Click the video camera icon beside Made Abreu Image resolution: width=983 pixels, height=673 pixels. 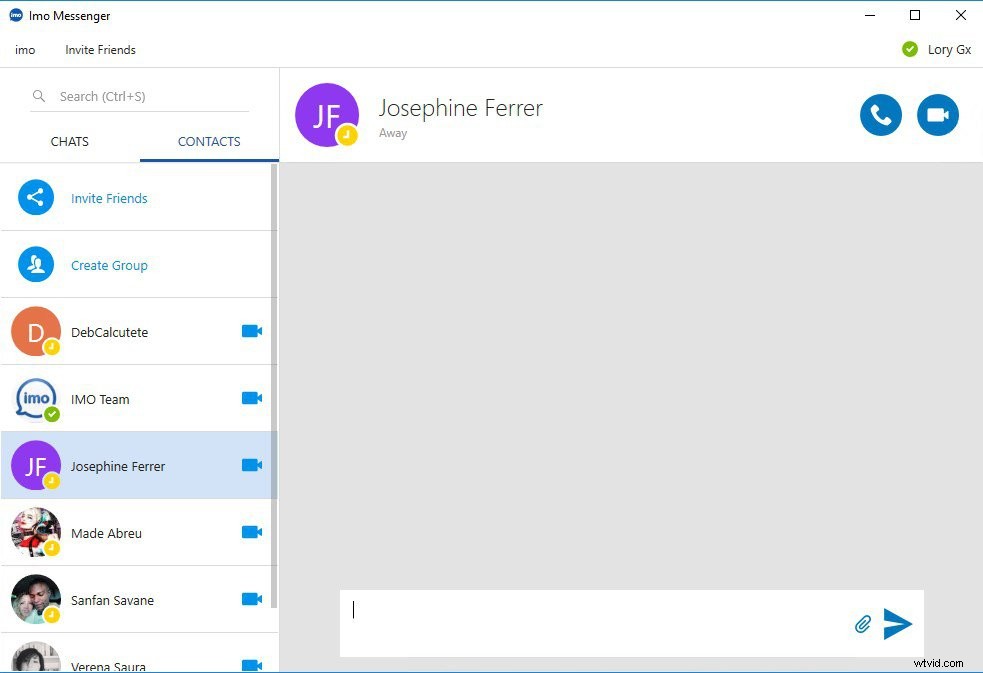coord(251,531)
